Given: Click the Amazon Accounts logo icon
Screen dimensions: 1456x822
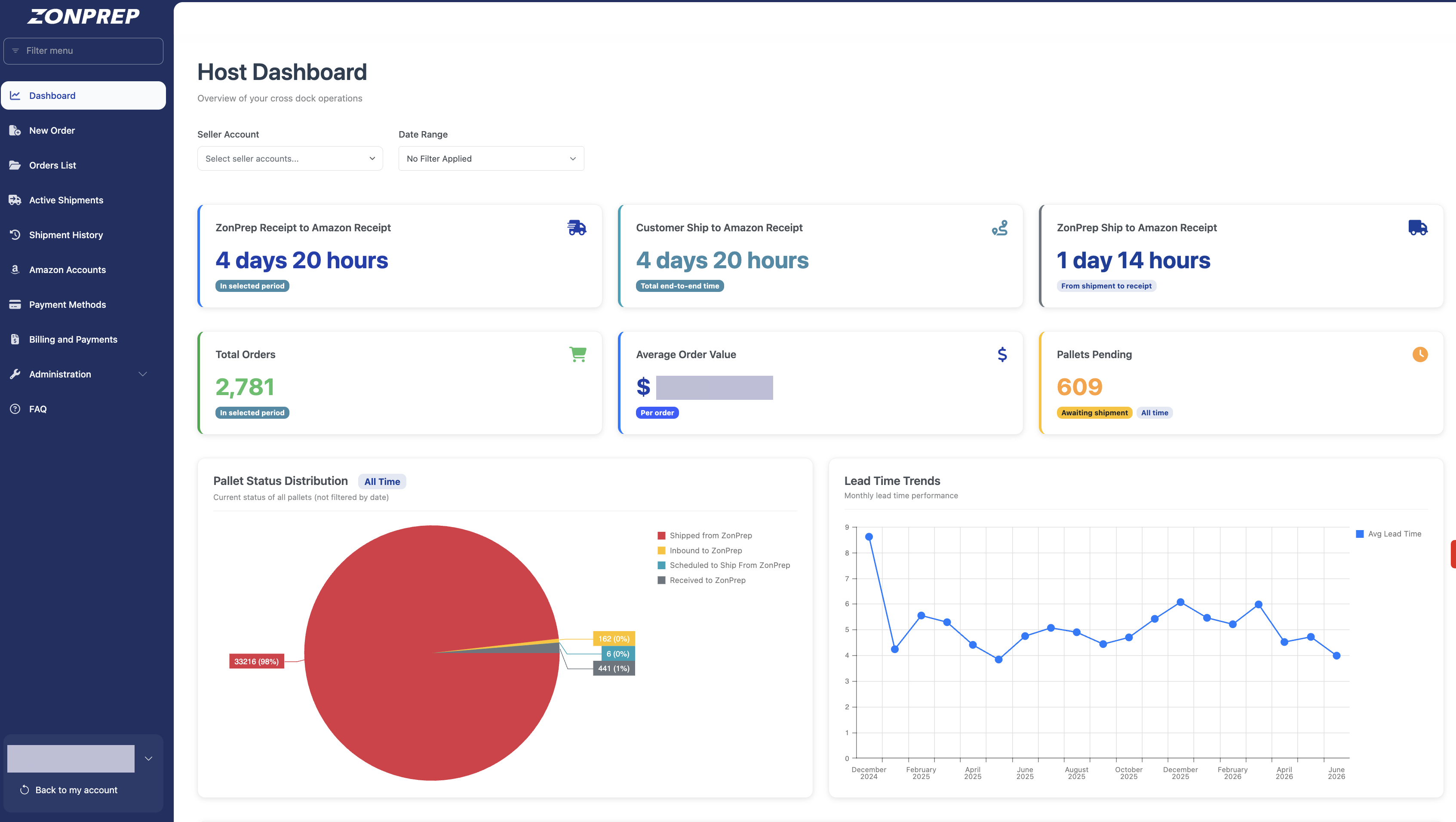Looking at the screenshot, I should (15, 270).
